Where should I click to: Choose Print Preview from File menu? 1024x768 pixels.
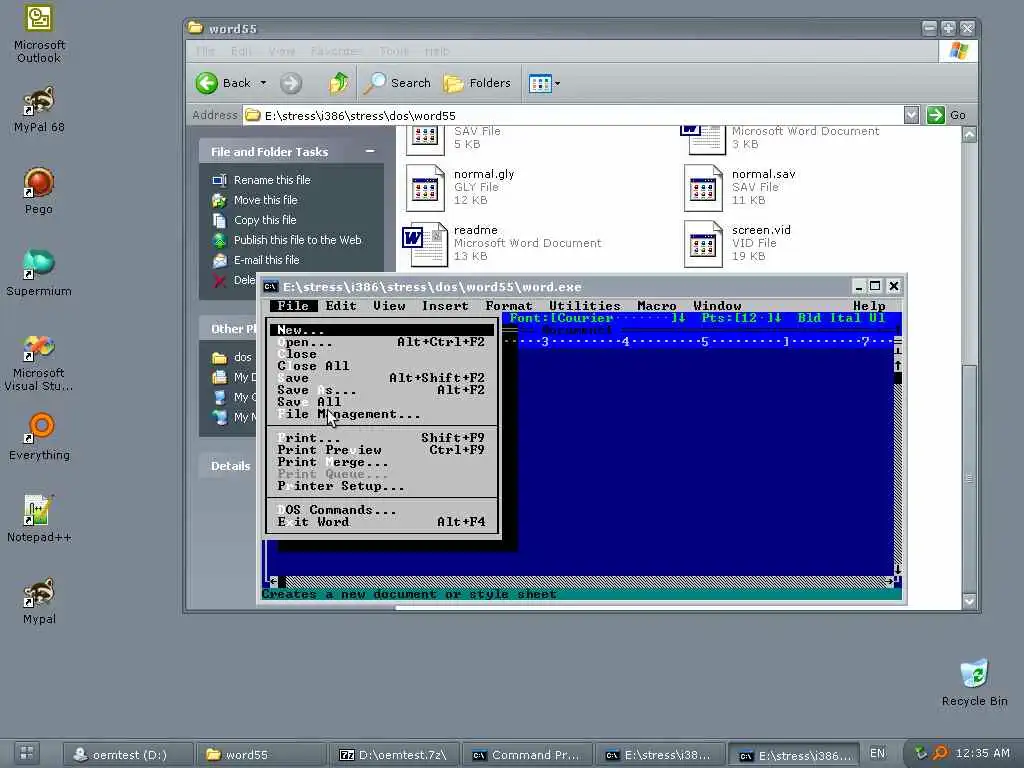point(382,450)
